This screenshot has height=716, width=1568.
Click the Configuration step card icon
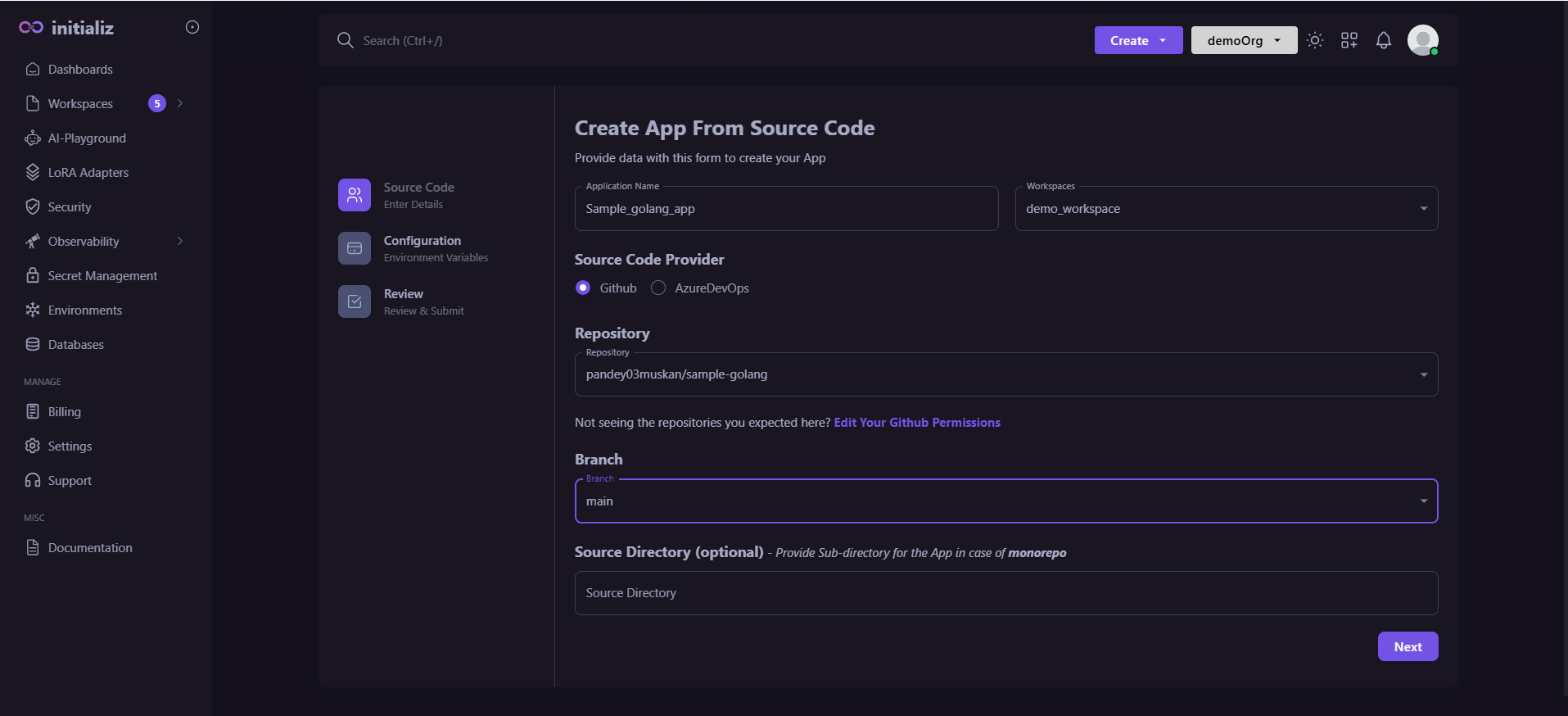tap(355, 248)
